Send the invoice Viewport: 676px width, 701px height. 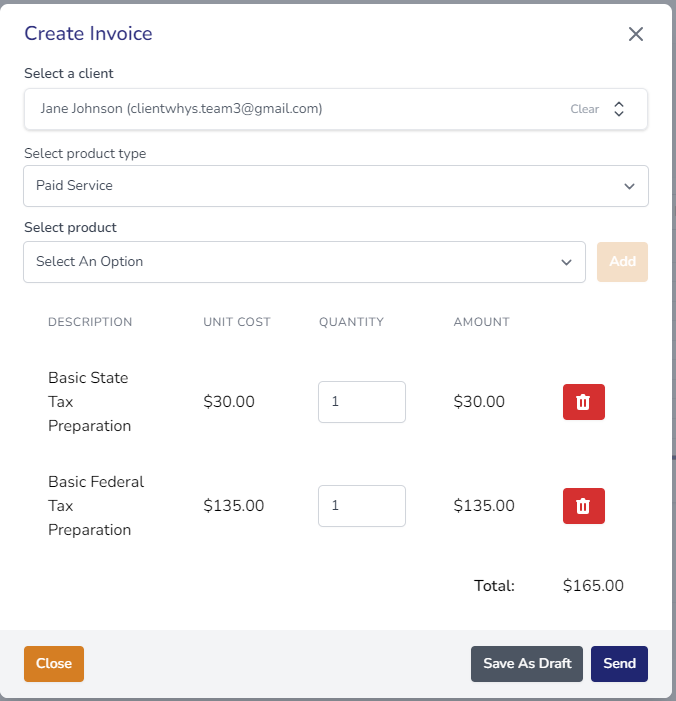pos(619,663)
